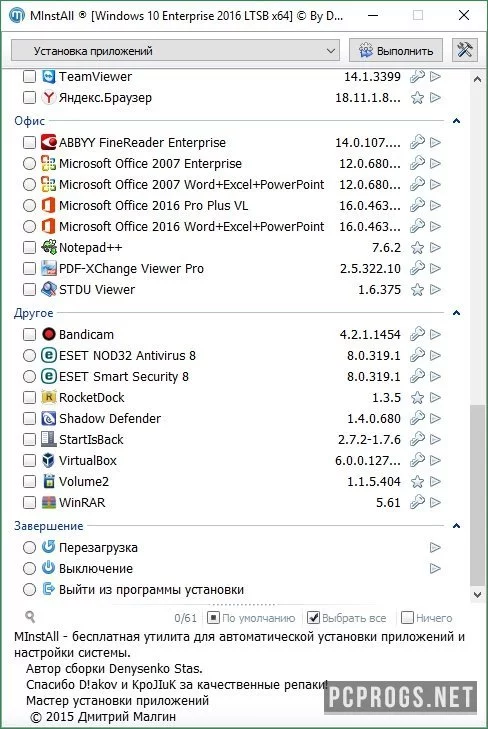Click the key icon next to VirtualBox
488x729 pixels.
pos(417,460)
